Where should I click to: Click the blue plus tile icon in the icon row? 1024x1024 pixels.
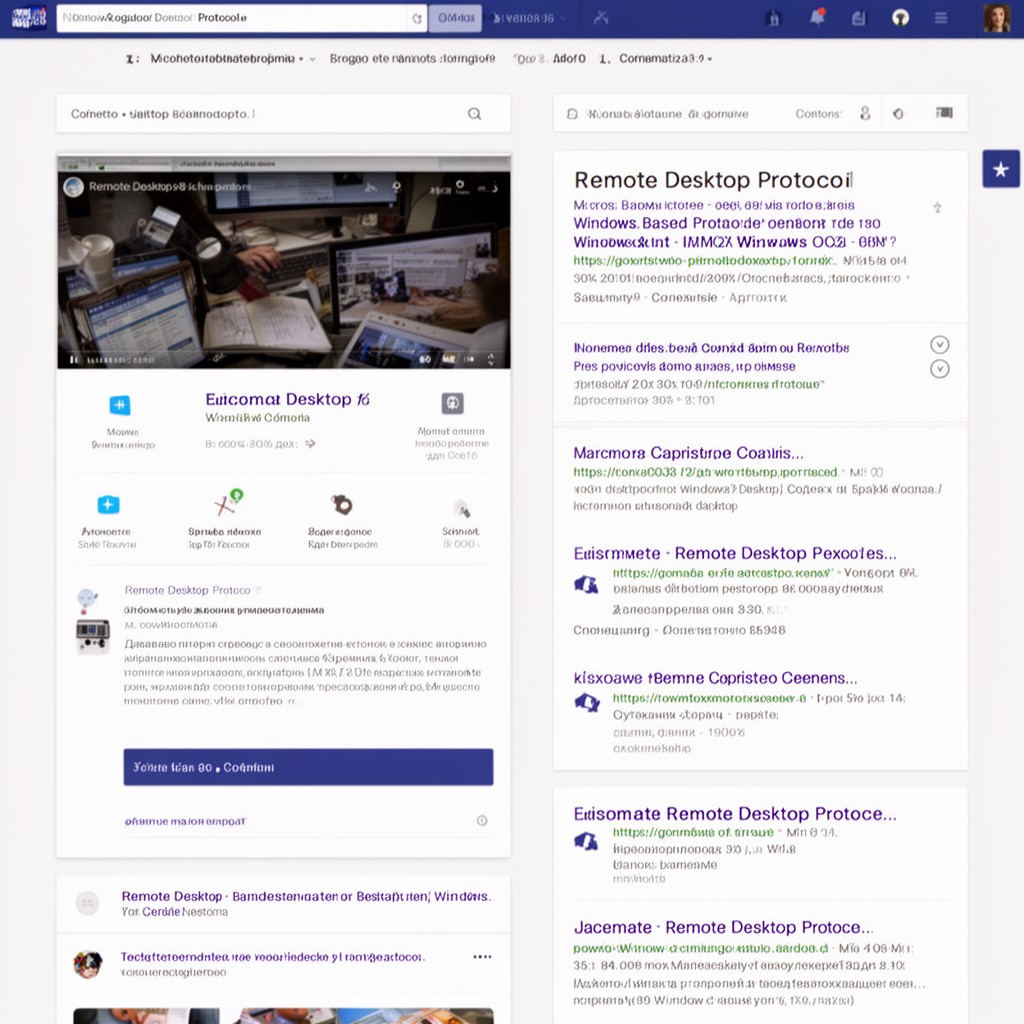[x=108, y=505]
